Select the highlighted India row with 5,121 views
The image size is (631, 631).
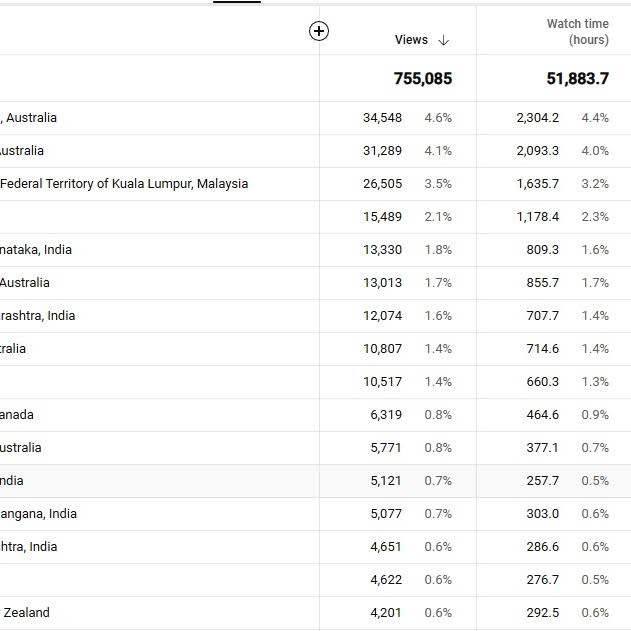pos(316,481)
